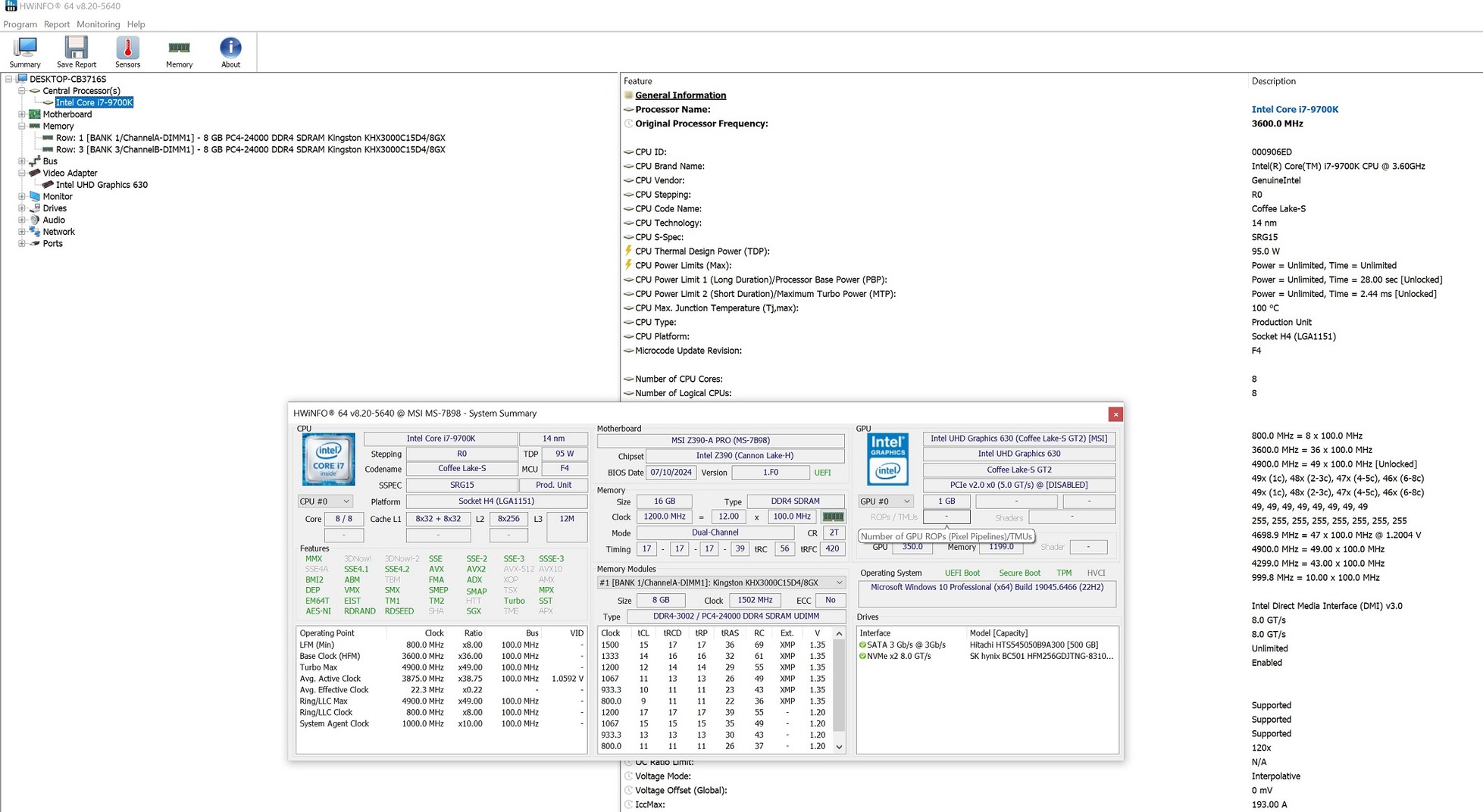Viewport: 1483px width, 812px height.
Task: Select the Ports tree item label
Action: tap(52, 244)
